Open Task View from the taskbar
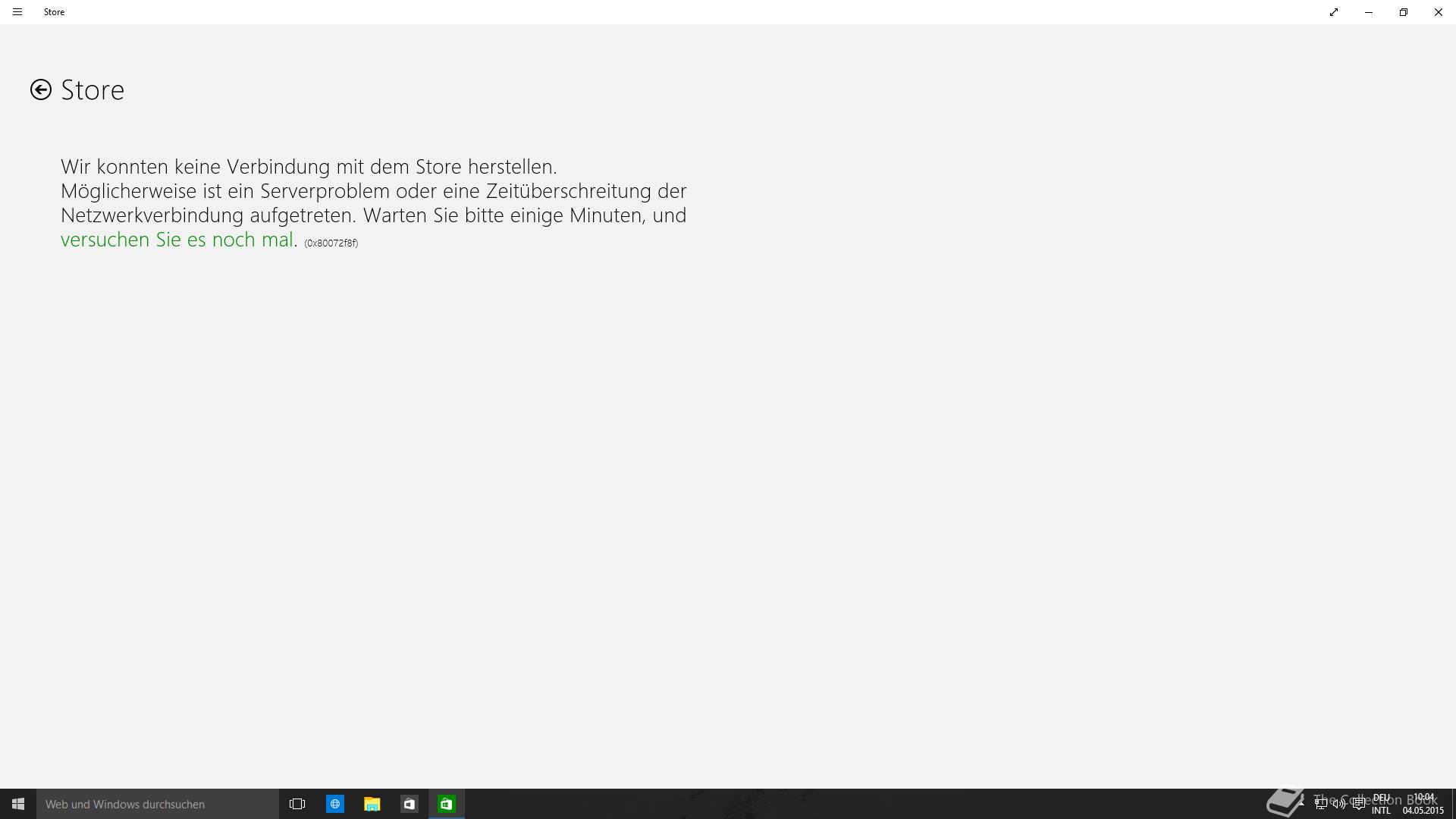 click(297, 804)
